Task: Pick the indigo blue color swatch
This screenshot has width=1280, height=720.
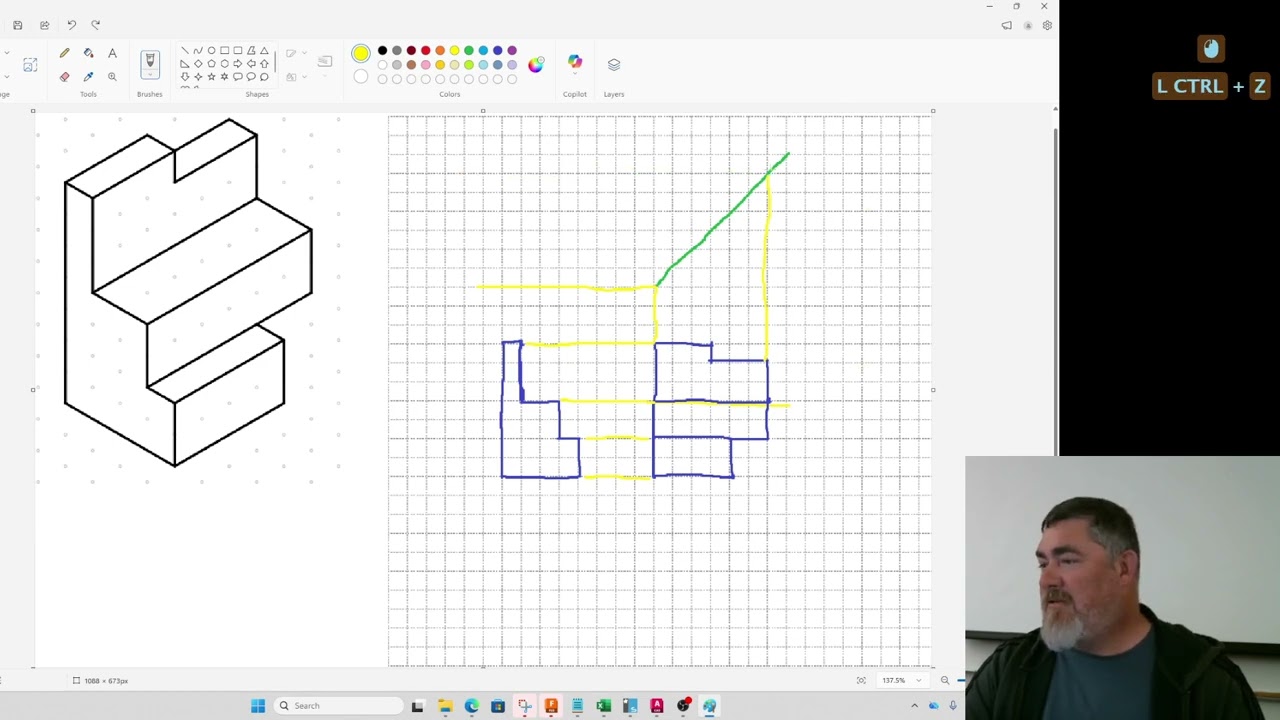Action: pos(498,50)
